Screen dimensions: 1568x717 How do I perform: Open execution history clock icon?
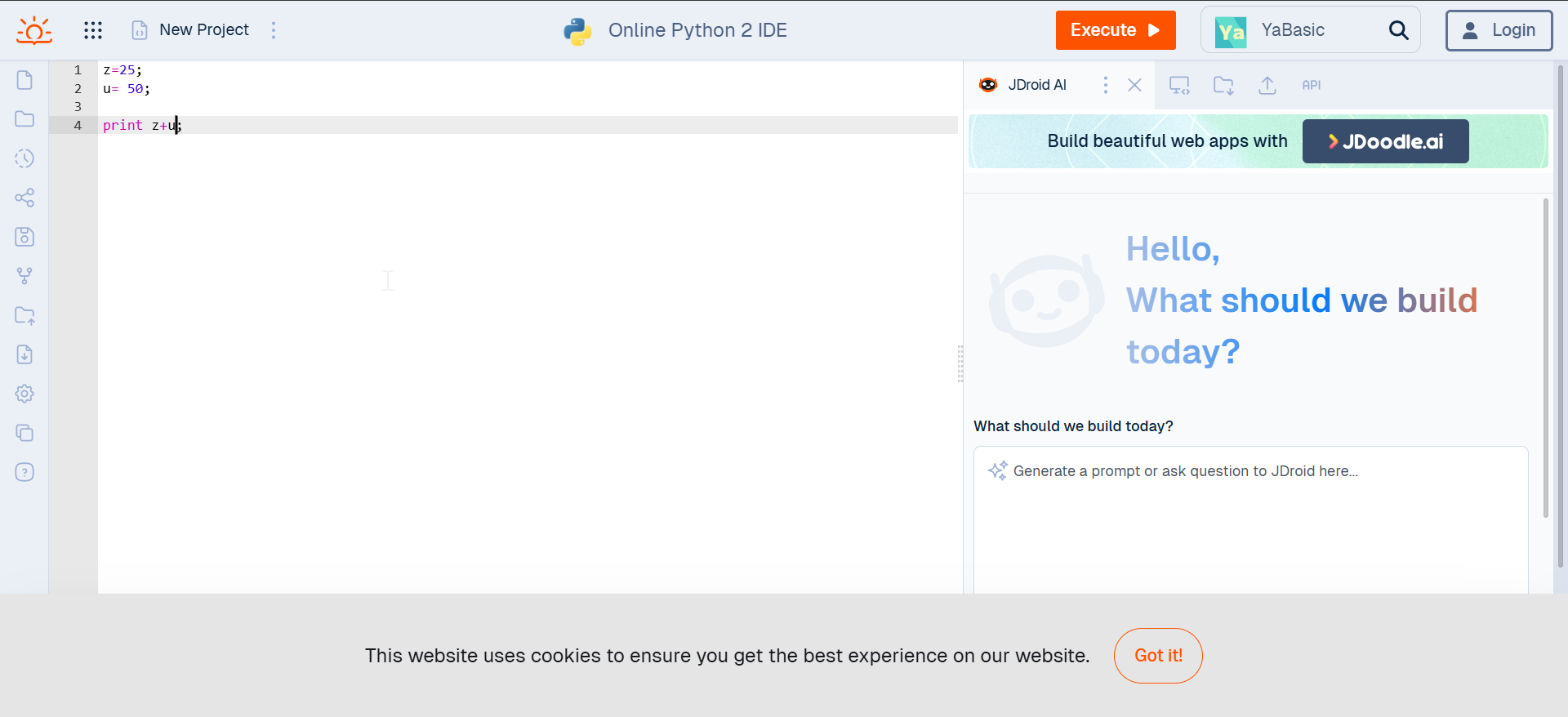coord(24,158)
